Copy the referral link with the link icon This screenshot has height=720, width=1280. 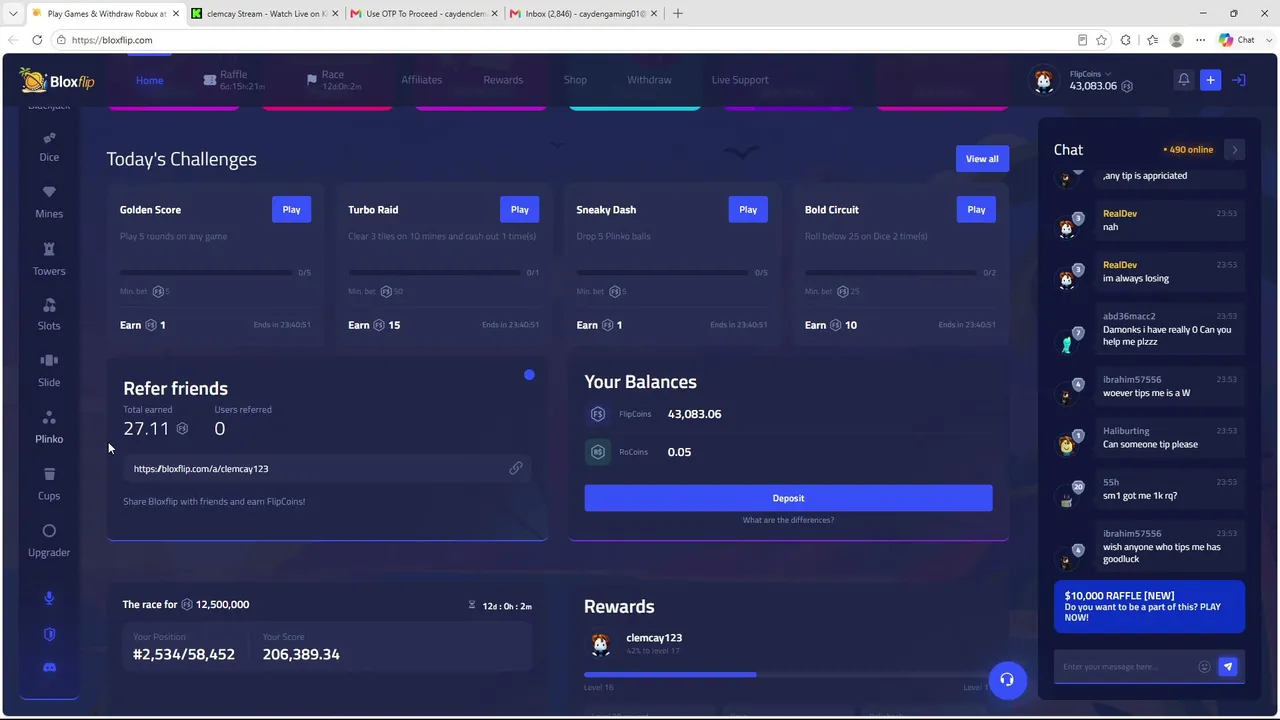[516, 468]
